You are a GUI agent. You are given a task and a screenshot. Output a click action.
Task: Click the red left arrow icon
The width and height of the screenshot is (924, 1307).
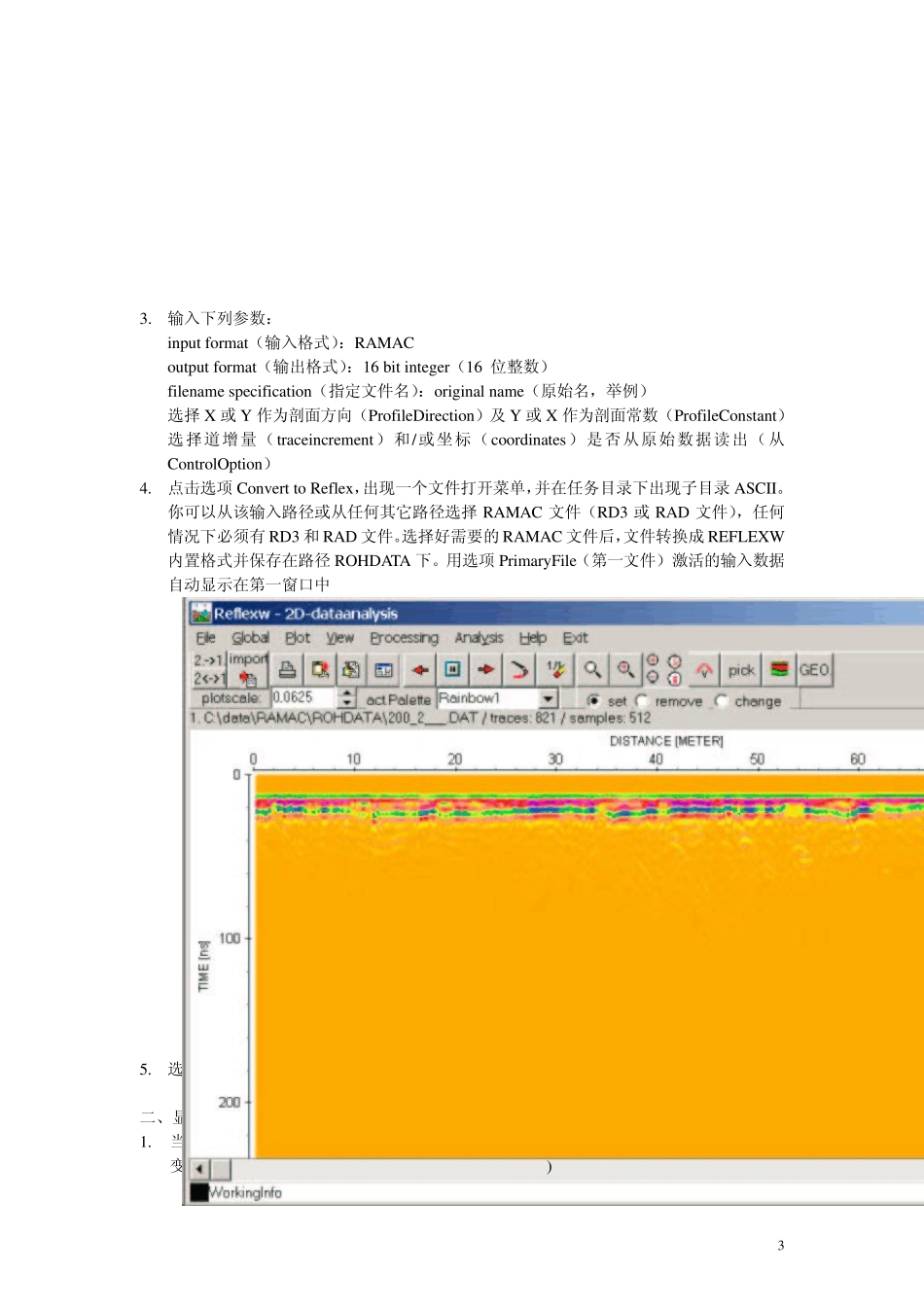pyautogui.click(x=419, y=669)
